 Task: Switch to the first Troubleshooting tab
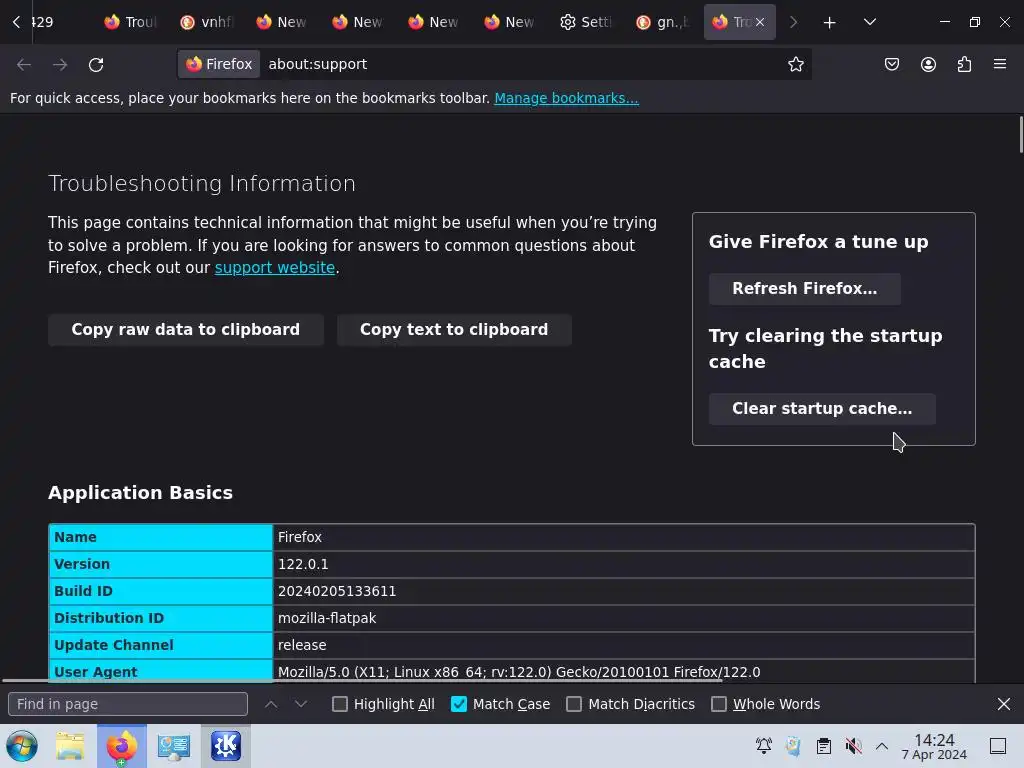[x=131, y=22]
